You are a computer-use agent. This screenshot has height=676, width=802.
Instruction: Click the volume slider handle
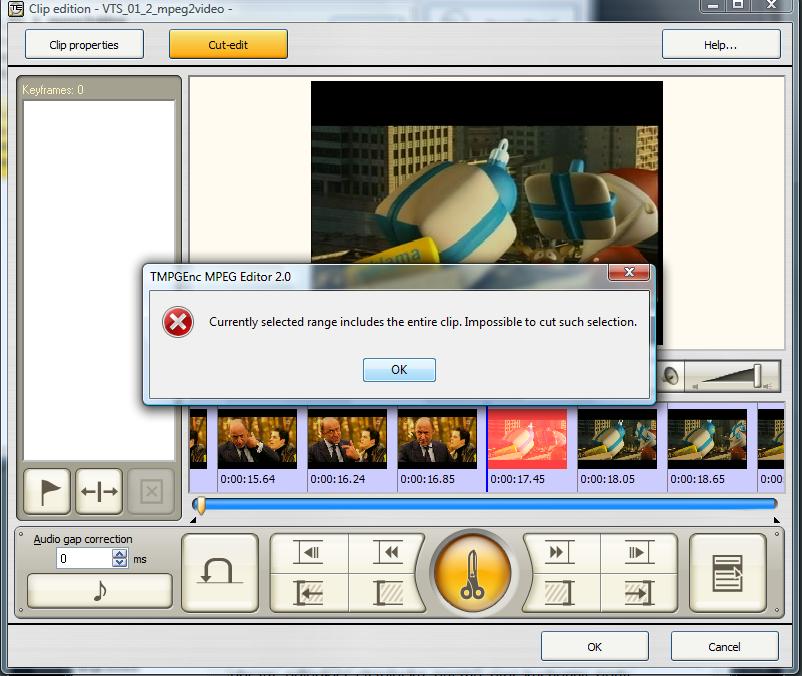point(758,376)
